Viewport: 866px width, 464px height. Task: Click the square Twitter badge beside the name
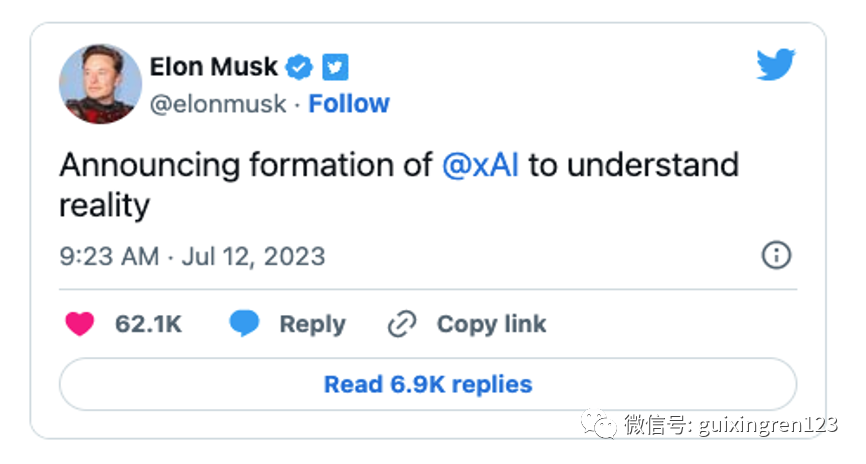[335, 67]
